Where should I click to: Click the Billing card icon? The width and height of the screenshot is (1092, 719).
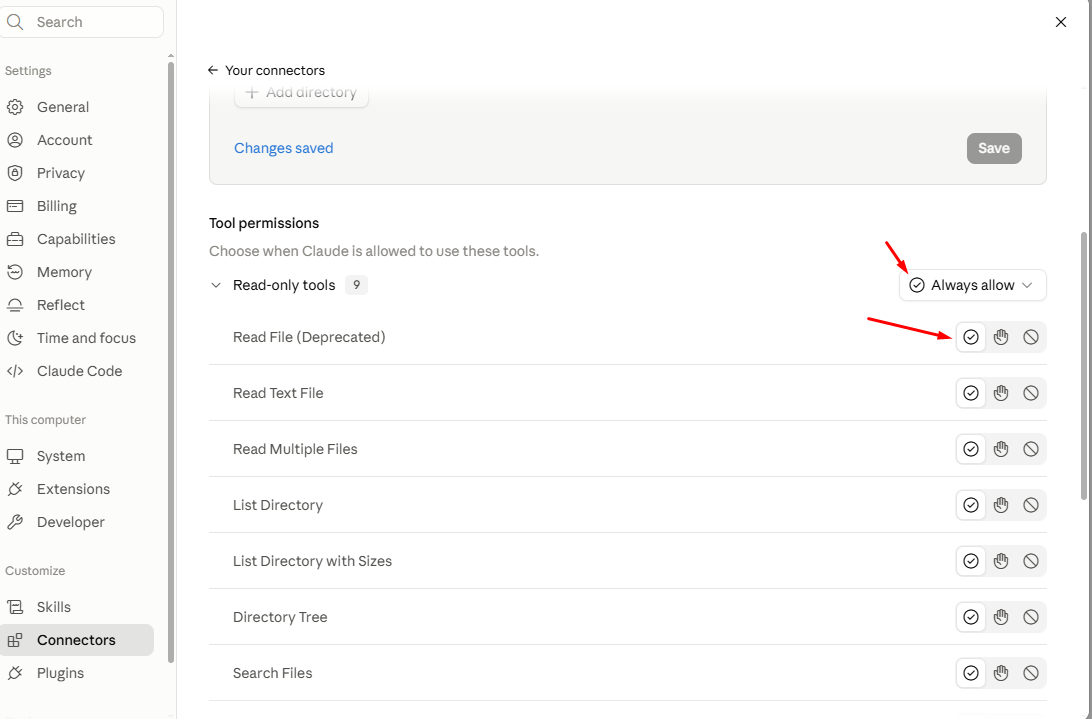click(15, 206)
